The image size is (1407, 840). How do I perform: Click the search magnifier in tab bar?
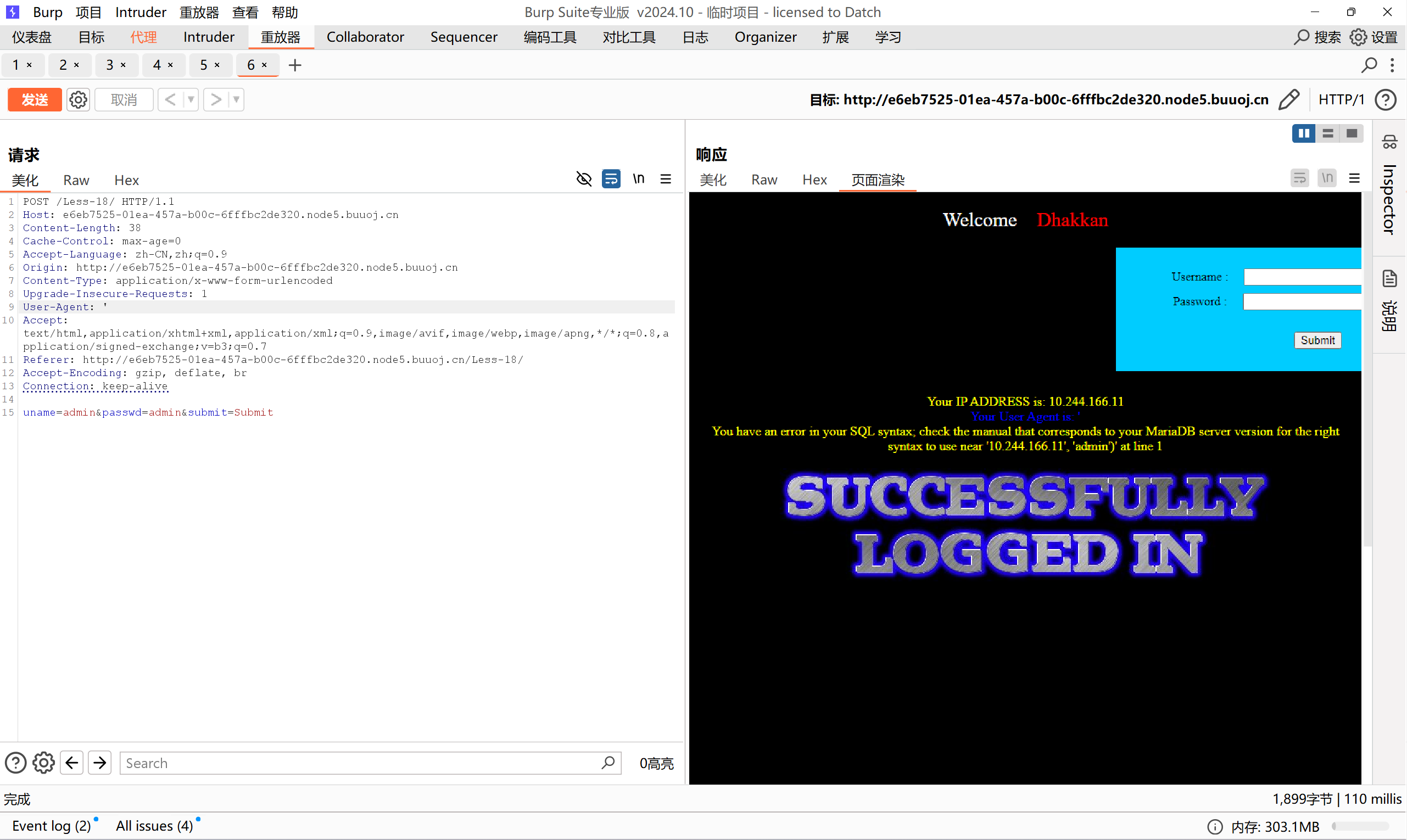[x=1369, y=65]
